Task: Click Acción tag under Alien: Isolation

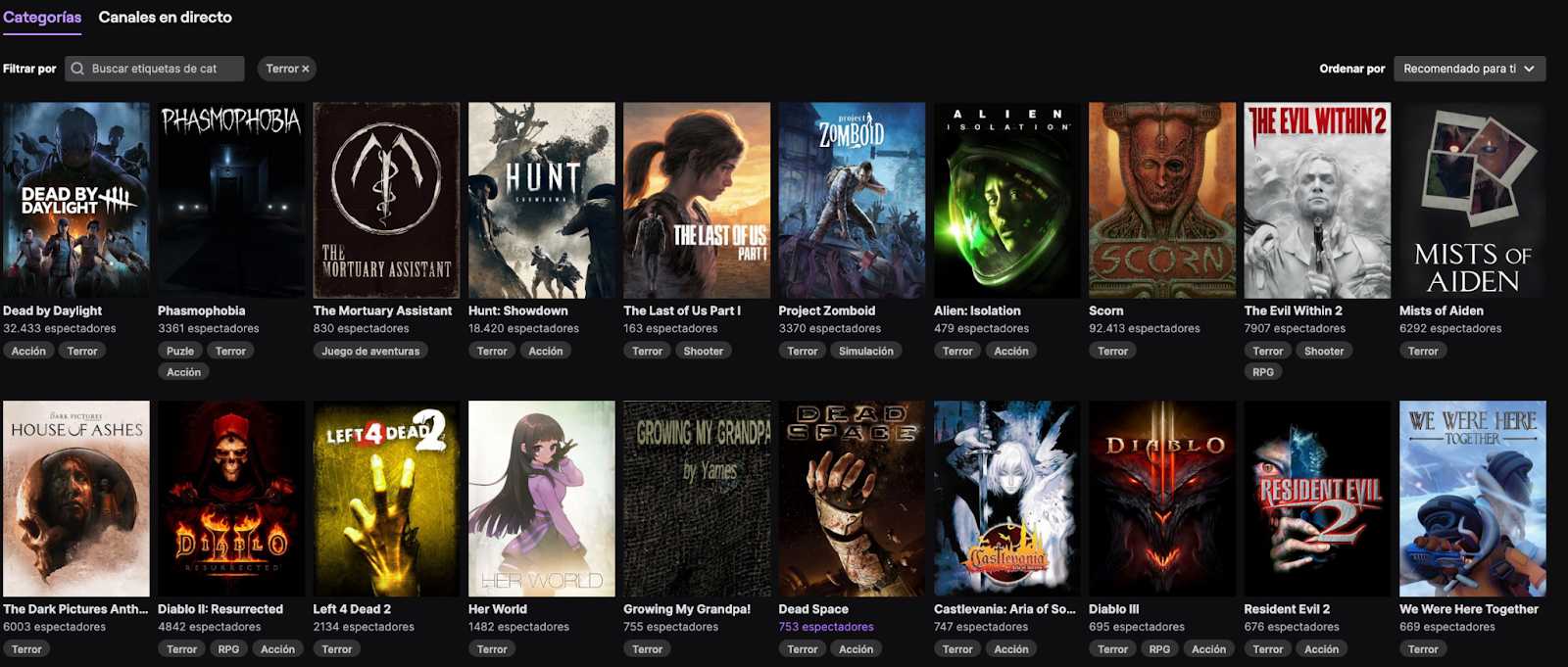Action: pyautogui.click(x=1011, y=351)
